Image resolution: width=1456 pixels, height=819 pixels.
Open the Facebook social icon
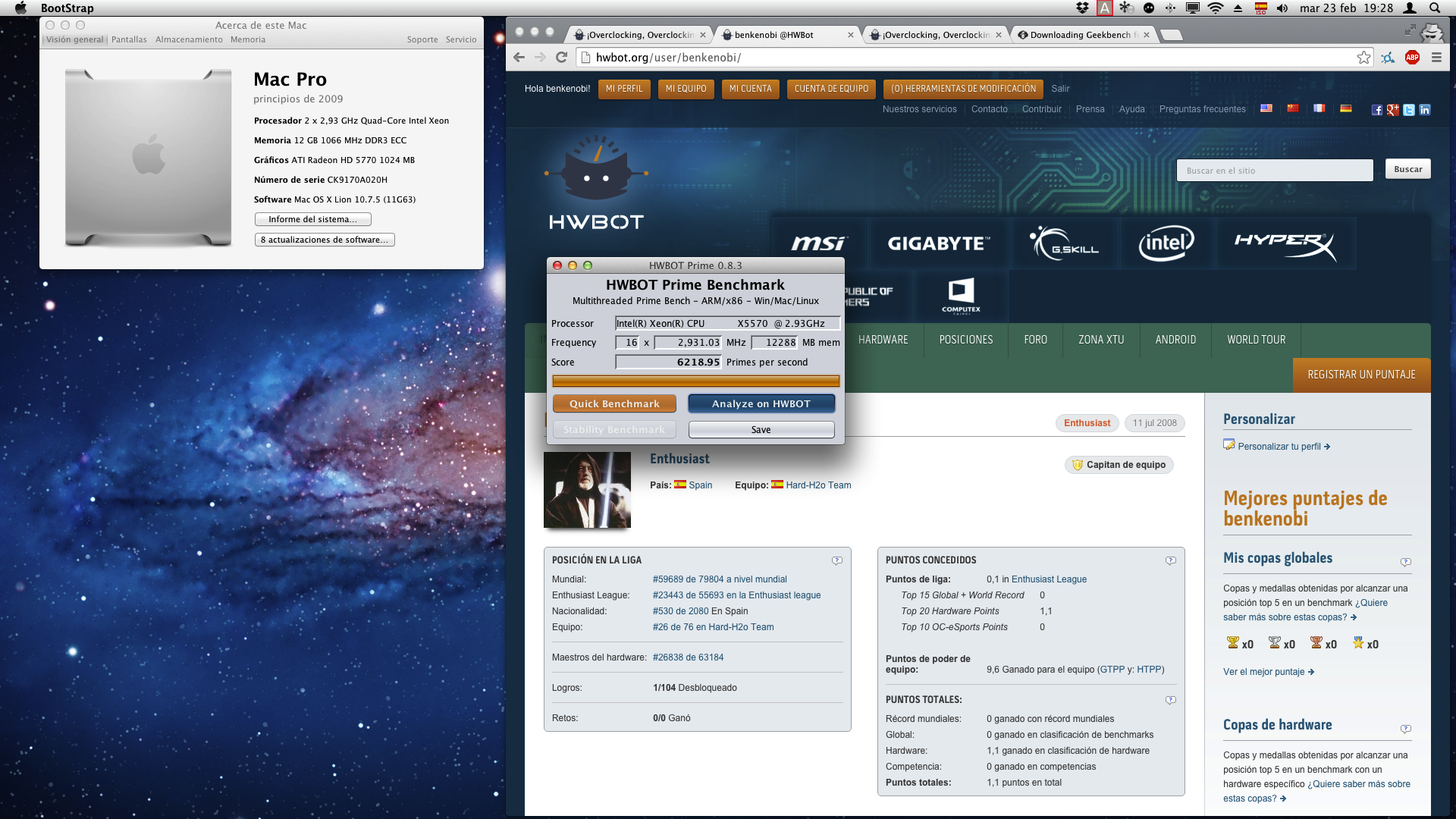coord(1377,110)
